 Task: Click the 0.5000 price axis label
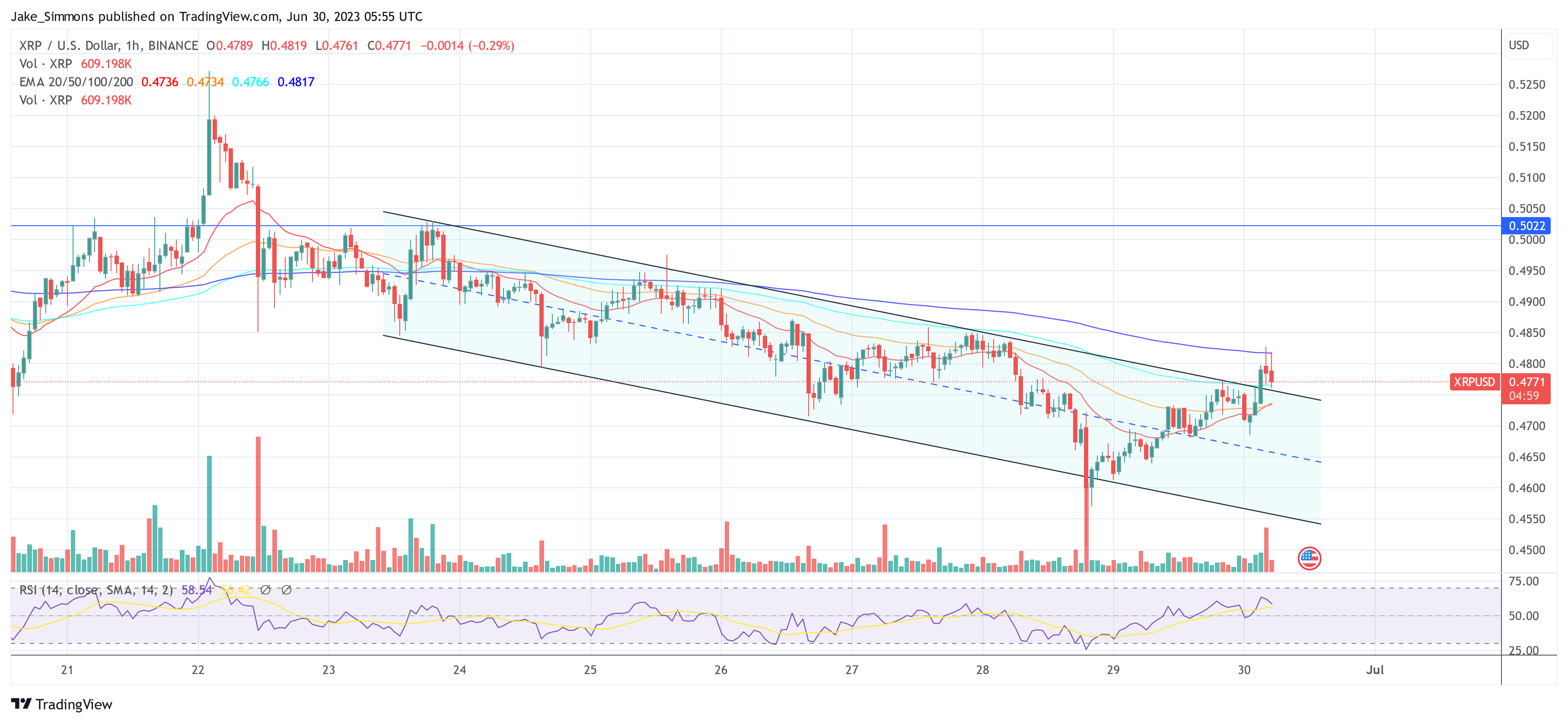1527,240
